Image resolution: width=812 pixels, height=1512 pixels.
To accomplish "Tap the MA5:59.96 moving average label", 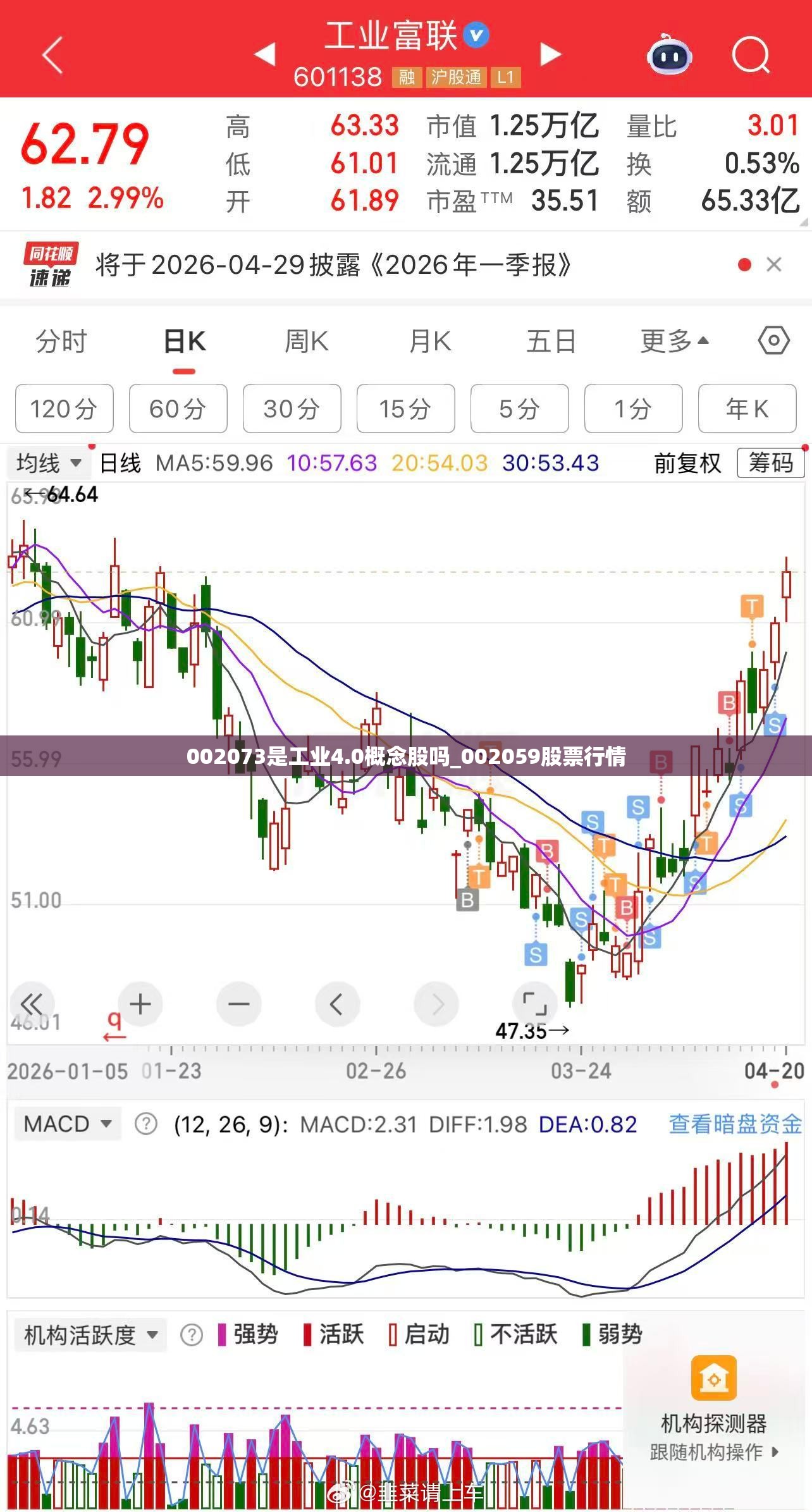I will 214,463.
